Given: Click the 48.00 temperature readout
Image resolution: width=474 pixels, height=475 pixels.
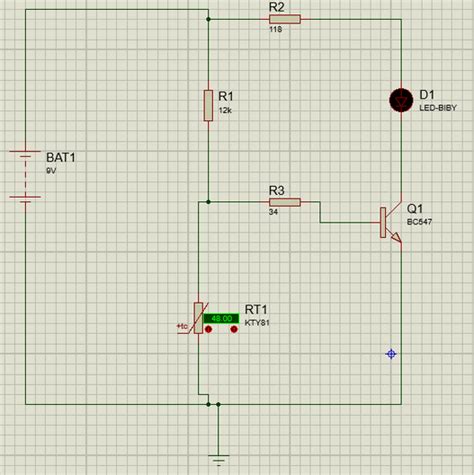Looking at the screenshot, I should point(221,319).
